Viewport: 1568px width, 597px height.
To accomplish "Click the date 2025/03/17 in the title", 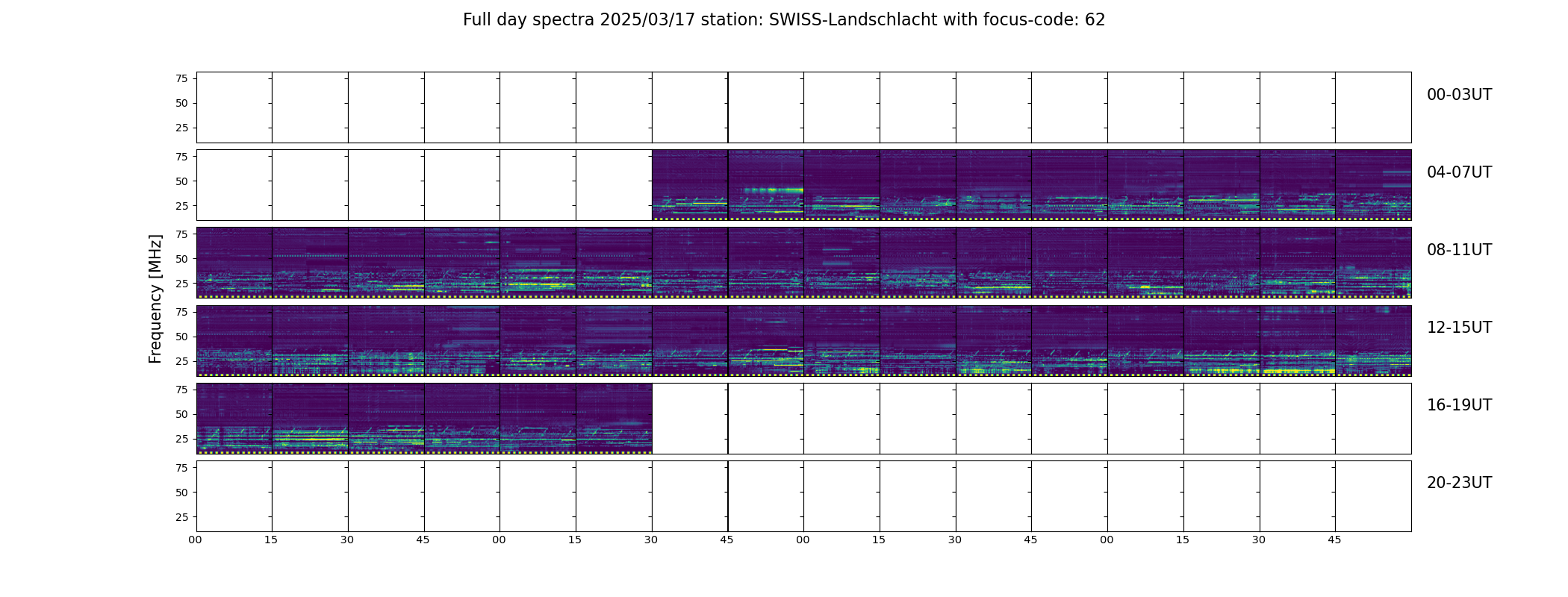I will [x=647, y=20].
